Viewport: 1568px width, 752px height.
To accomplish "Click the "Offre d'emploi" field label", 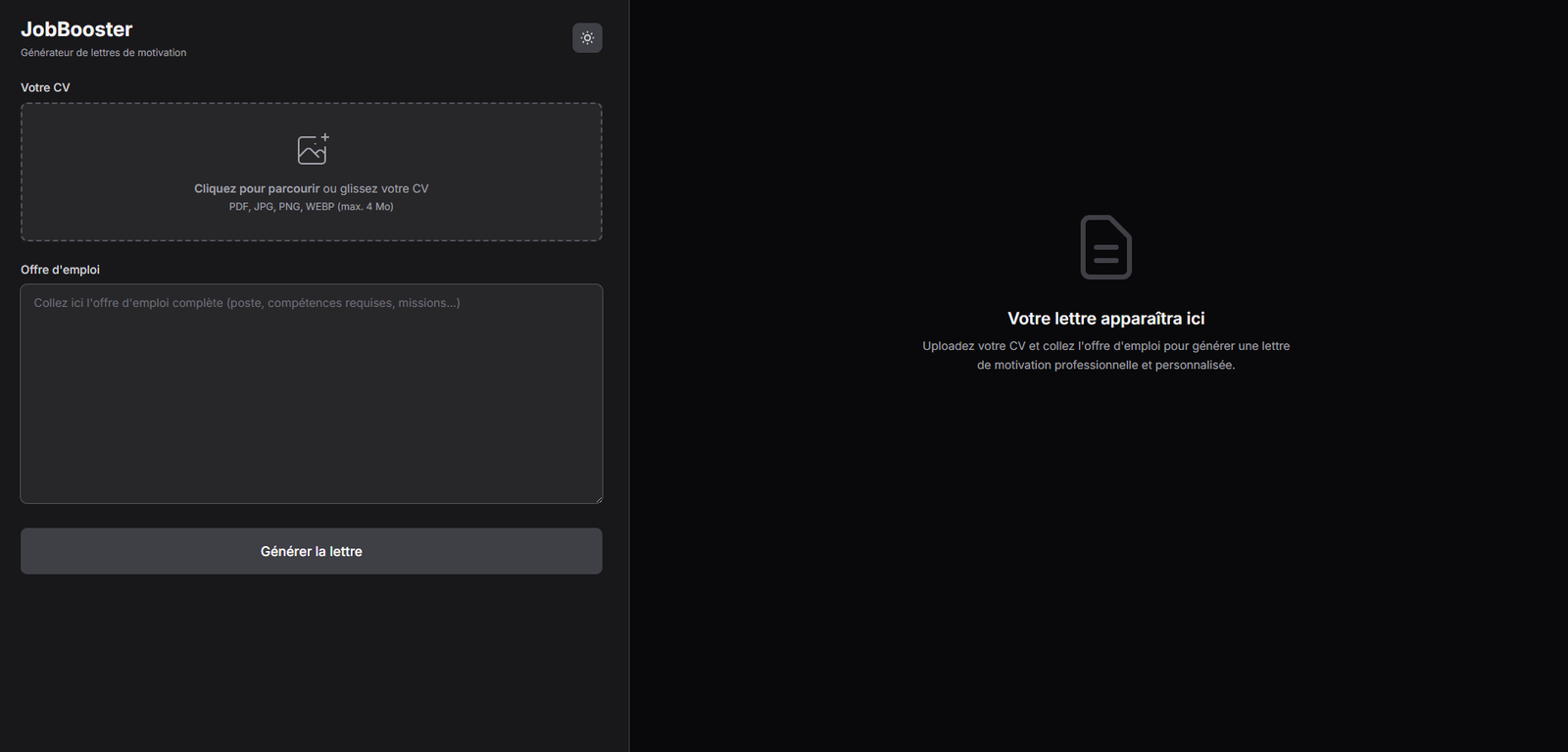I will (60, 270).
